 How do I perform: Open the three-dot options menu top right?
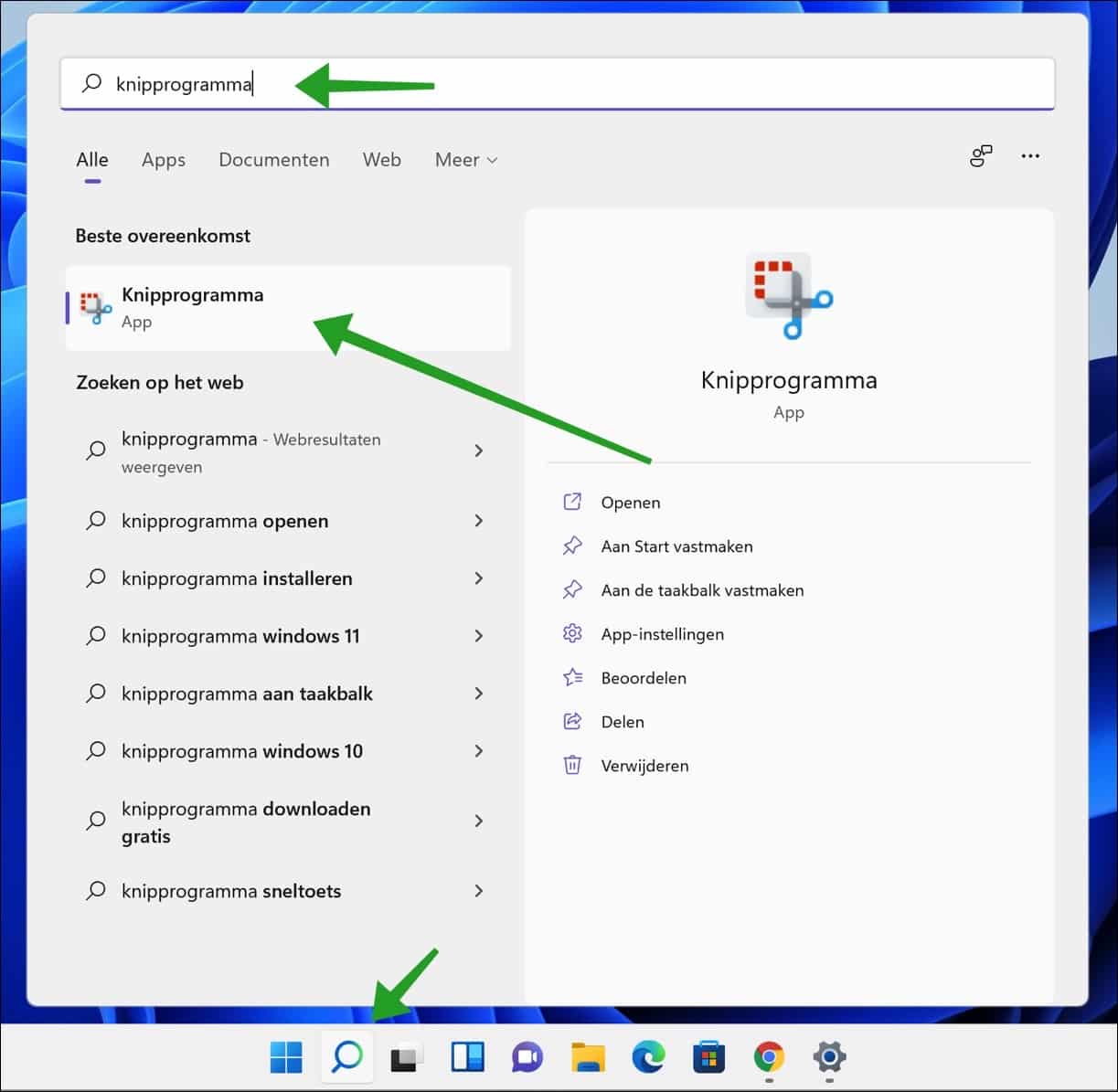pos(1030,156)
